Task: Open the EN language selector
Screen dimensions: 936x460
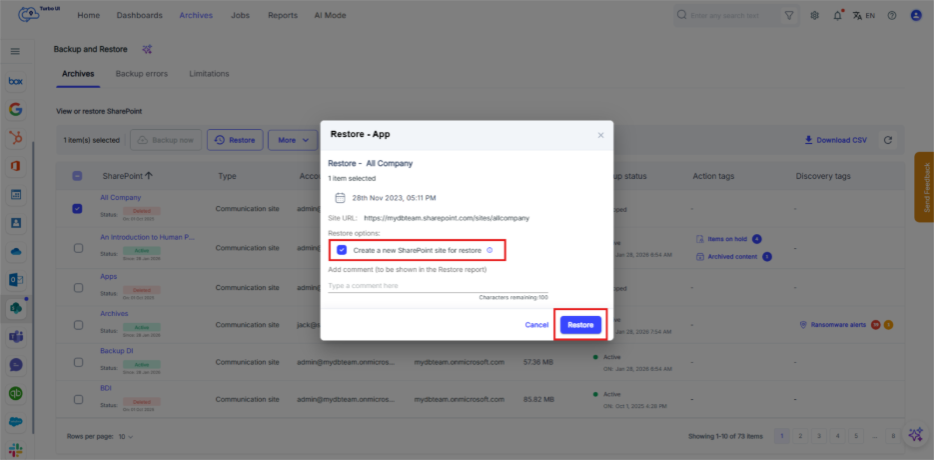Action: (x=864, y=16)
